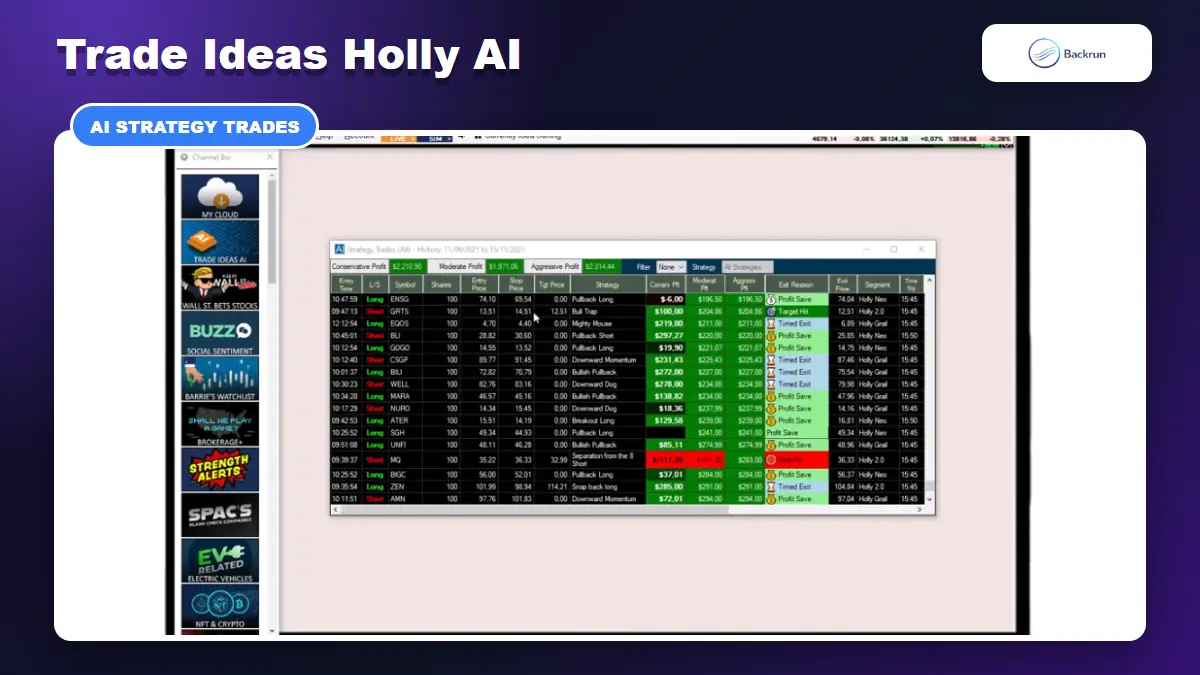
Task: Open the Strategy dropdown showing All Strategies
Action: coord(747,267)
